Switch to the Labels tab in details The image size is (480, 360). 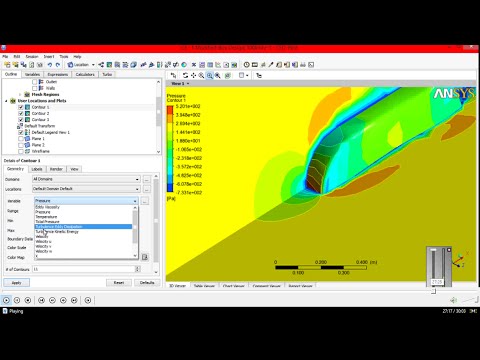pos(37,169)
